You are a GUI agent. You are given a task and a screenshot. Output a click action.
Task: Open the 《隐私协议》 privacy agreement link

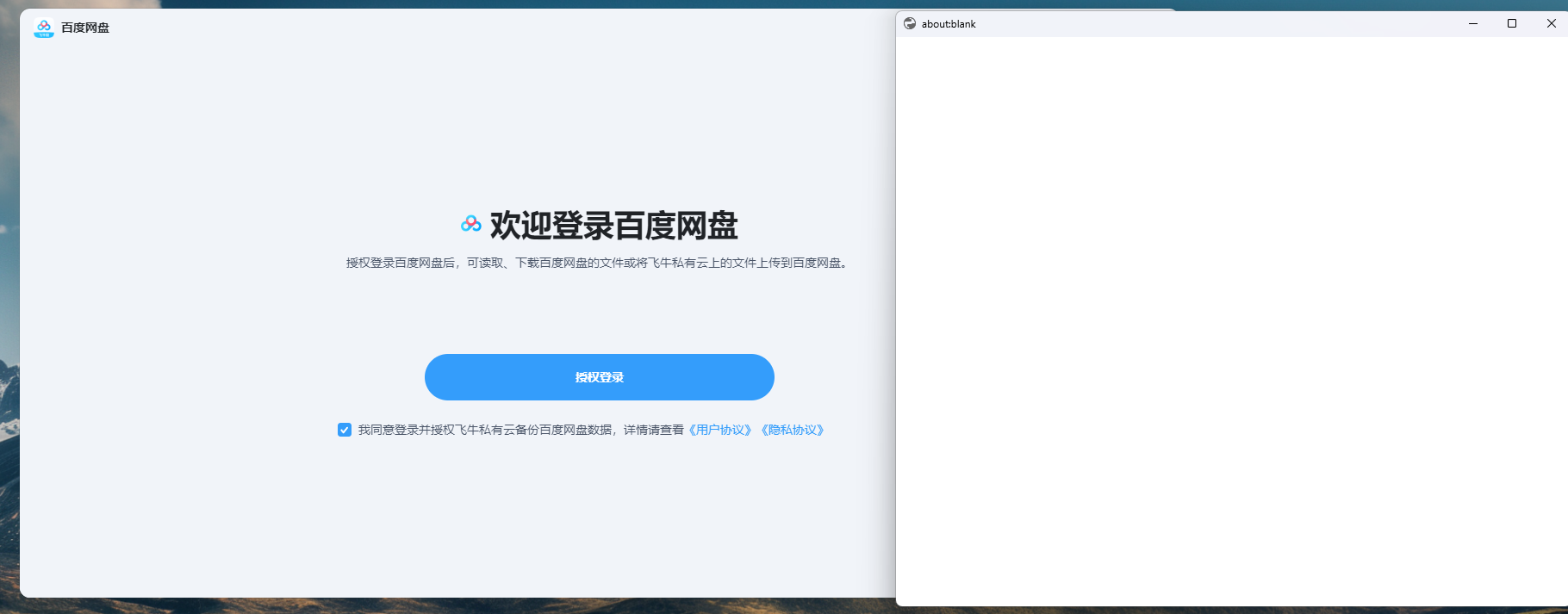point(793,430)
